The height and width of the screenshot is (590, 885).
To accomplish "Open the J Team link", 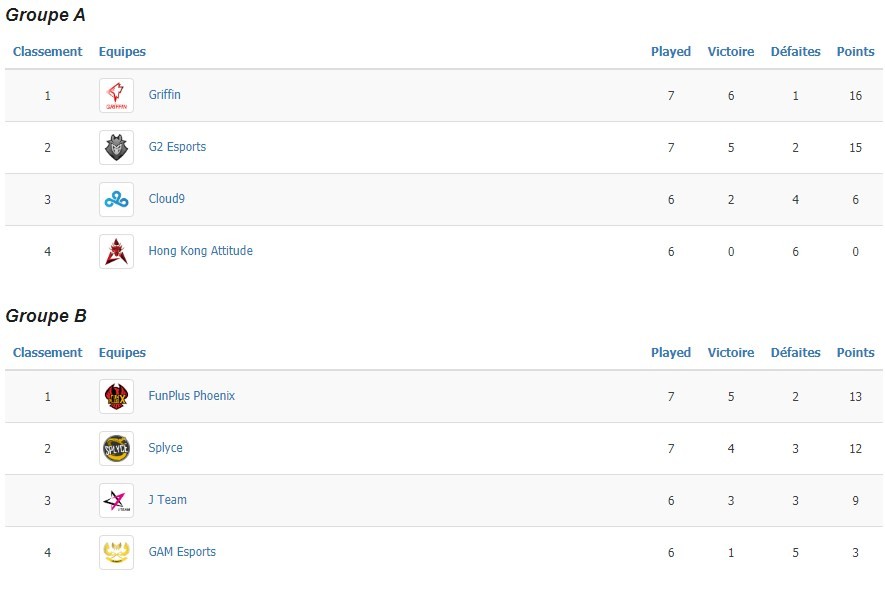I will pos(168,500).
